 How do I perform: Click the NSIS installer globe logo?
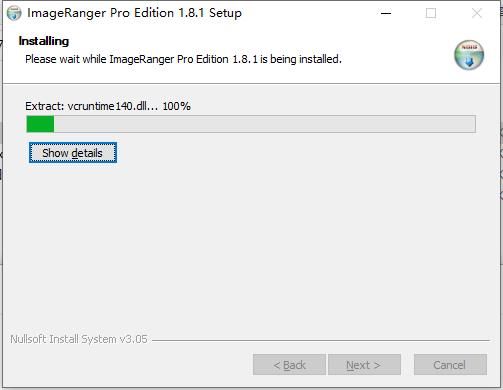[x=469, y=55]
